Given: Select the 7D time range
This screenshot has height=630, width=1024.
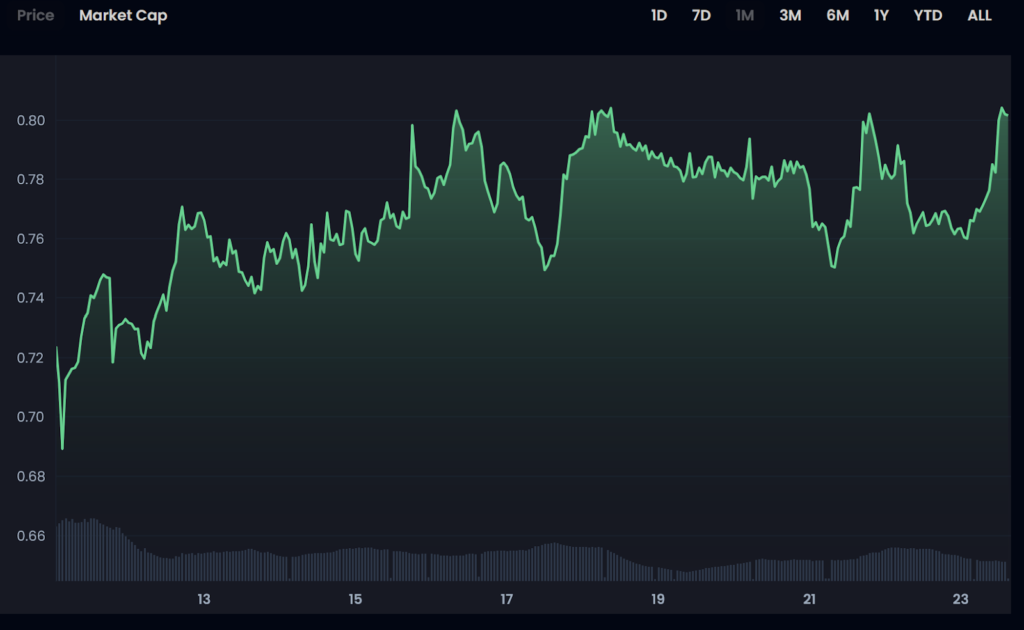Looking at the screenshot, I should [701, 16].
